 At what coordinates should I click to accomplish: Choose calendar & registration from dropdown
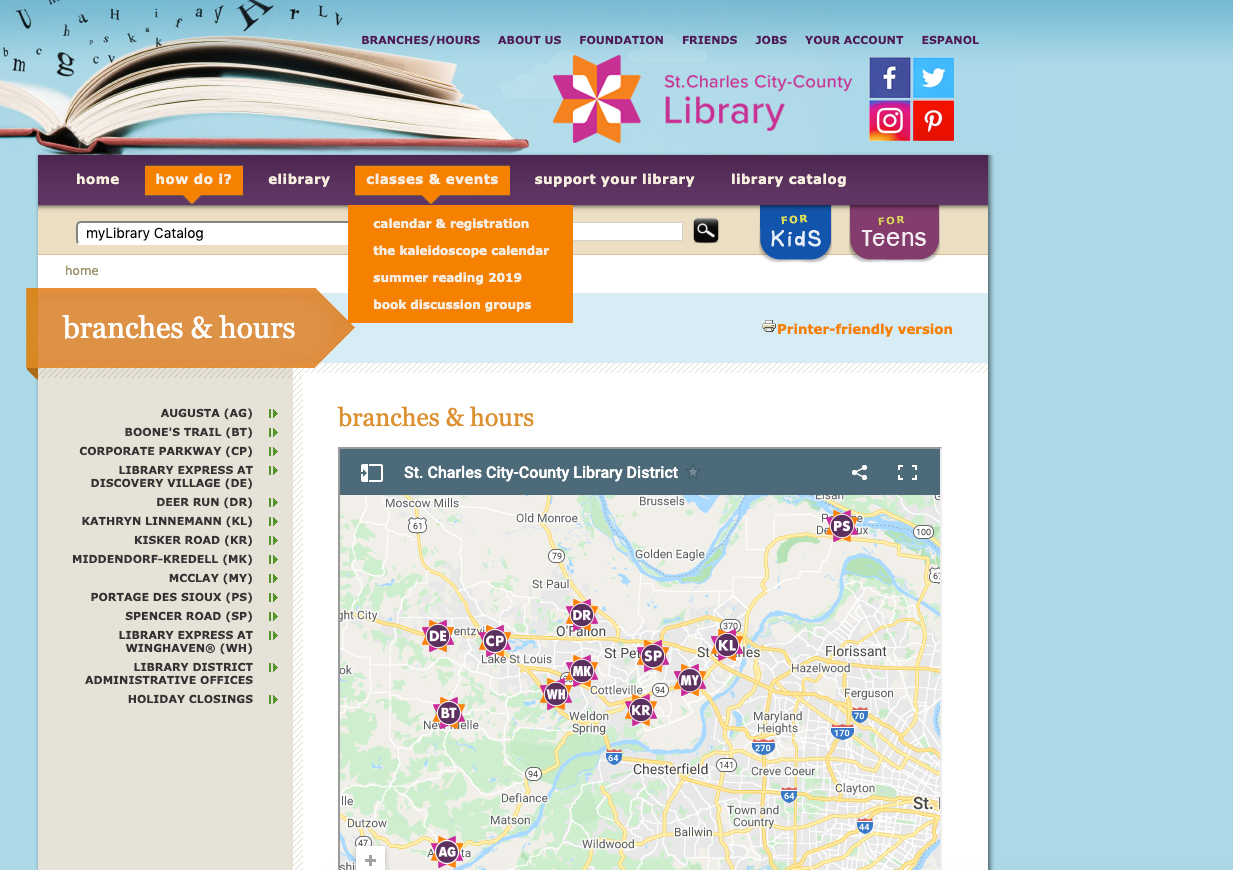(x=451, y=223)
